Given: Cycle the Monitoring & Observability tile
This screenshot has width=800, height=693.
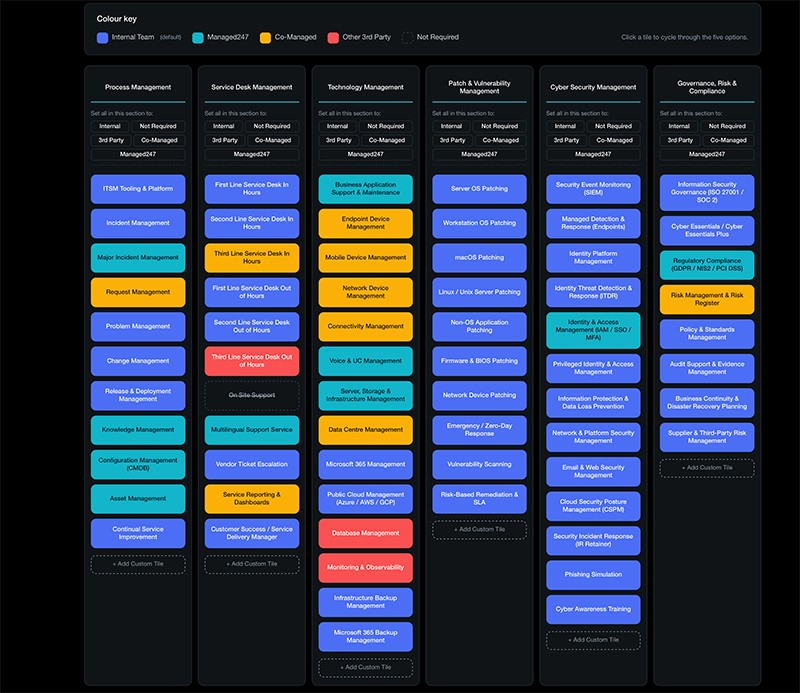Looking at the screenshot, I should tap(365, 567).
